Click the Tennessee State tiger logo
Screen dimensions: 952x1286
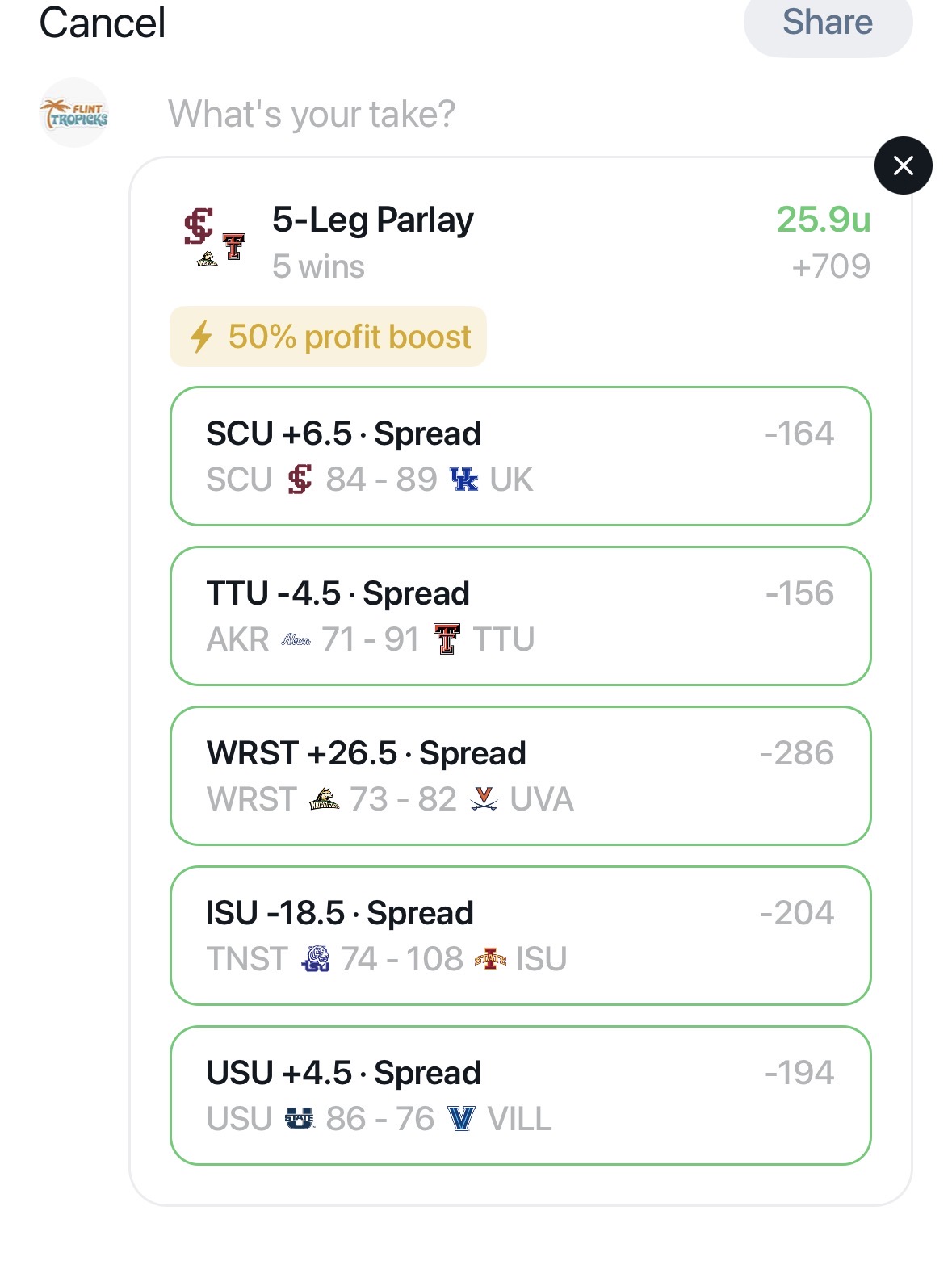tap(315, 959)
